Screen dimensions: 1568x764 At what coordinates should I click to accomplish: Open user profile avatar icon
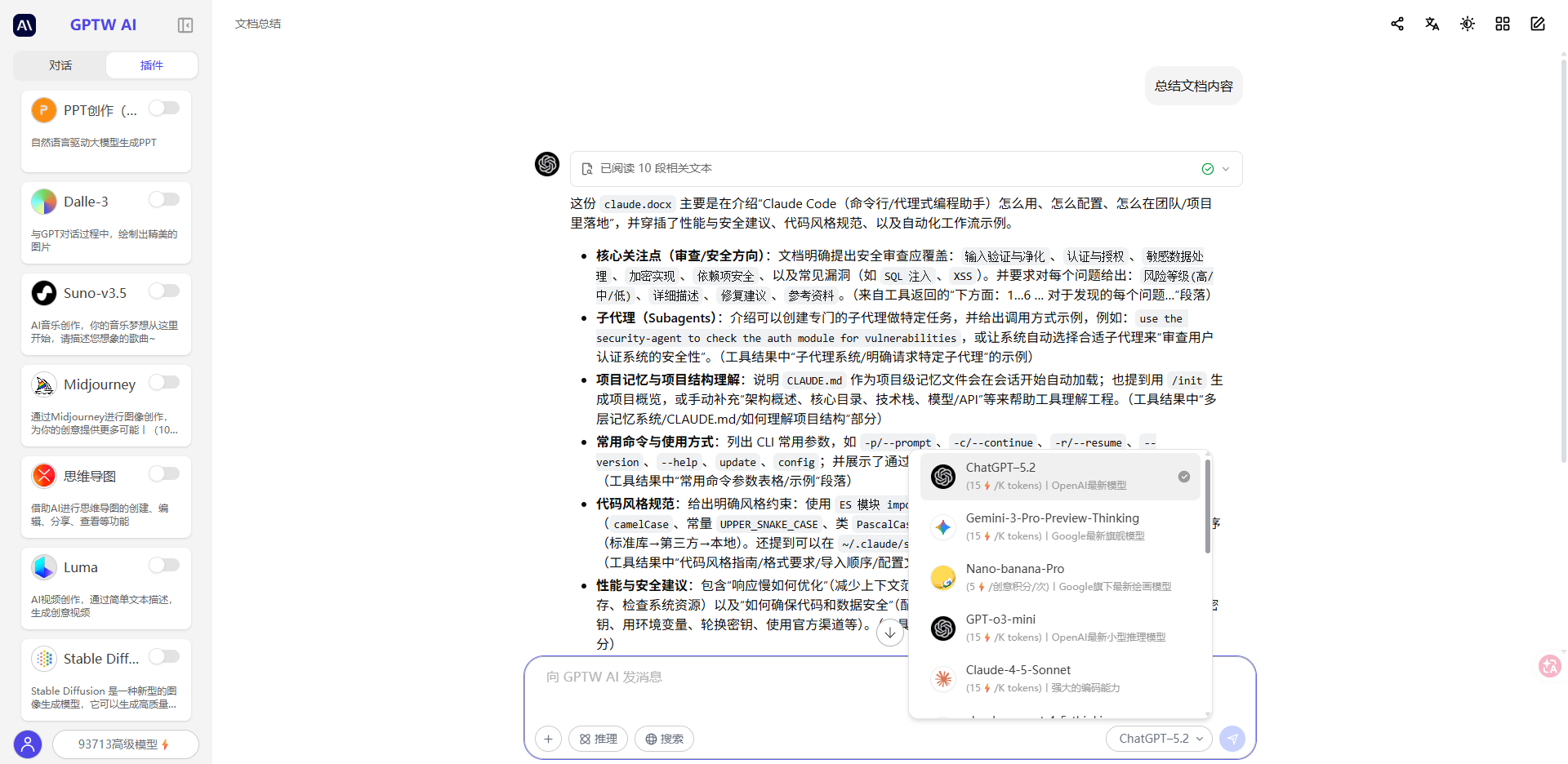pyautogui.click(x=28, y=744)
